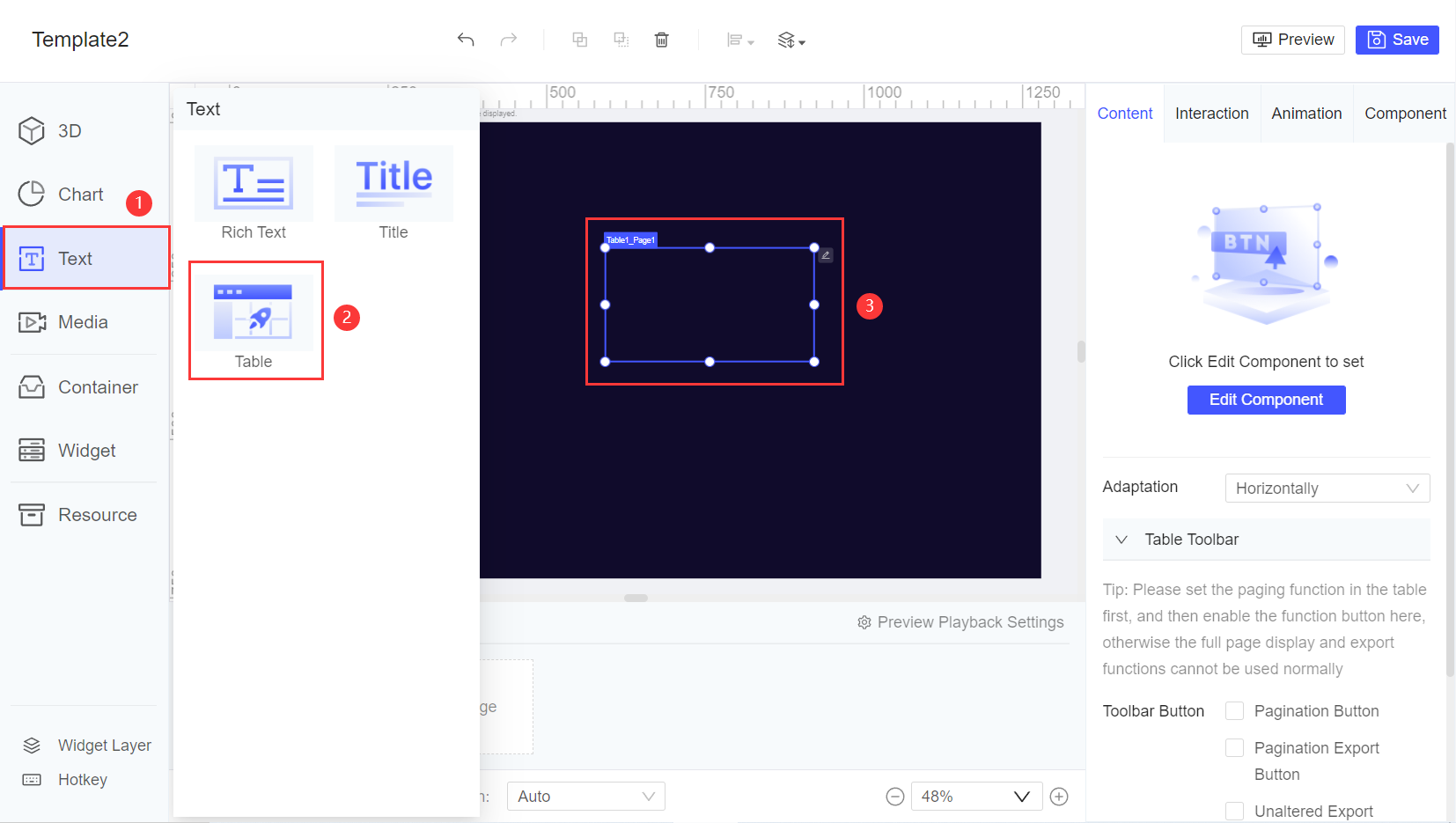Viewport: 1456px width, 823px height.
Task: Click the Preview button
Action: (1292, 40)
